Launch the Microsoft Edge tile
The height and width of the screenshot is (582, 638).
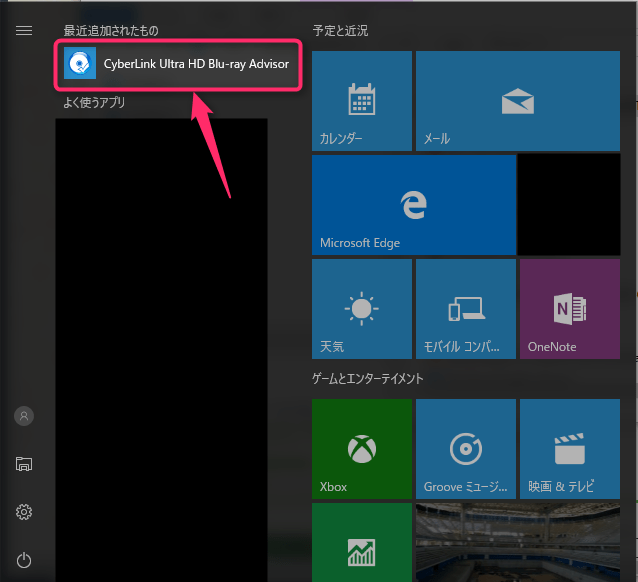click(x=414, y=205)
